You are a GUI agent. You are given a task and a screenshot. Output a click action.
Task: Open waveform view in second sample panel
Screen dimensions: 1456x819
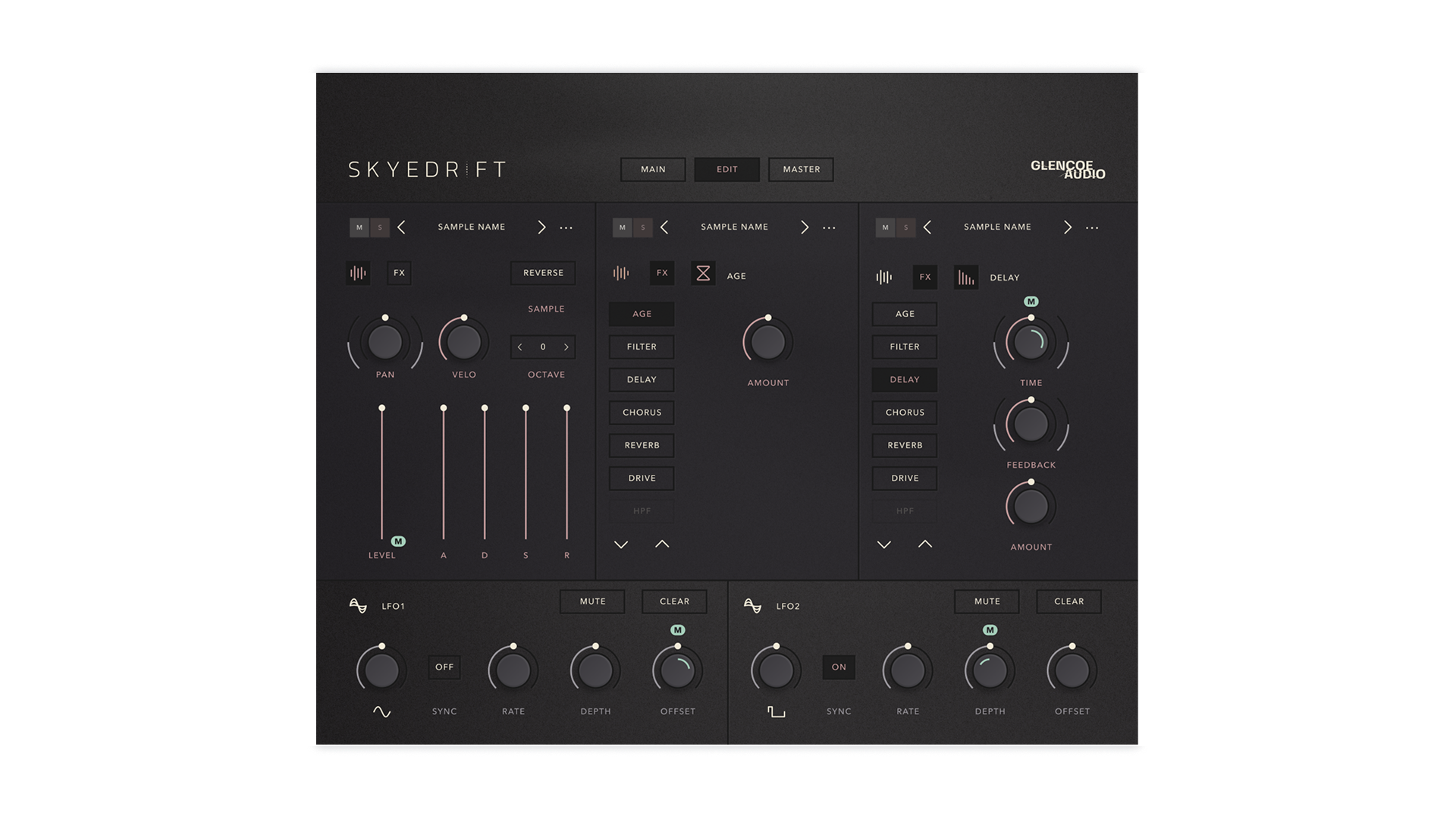[621, 273]
